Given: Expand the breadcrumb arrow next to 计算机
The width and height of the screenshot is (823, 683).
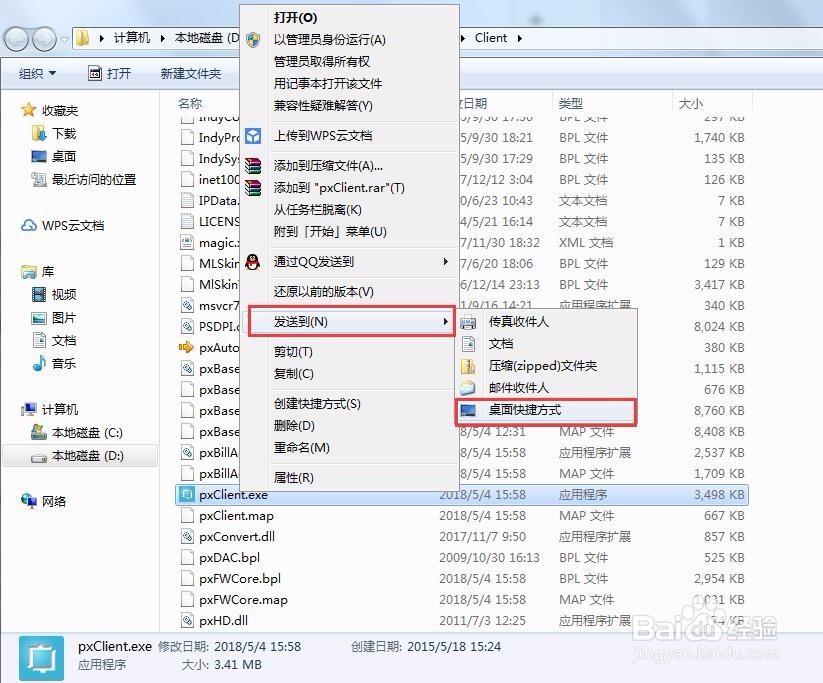Looking at the screenshot, I should tap(160, 37).
